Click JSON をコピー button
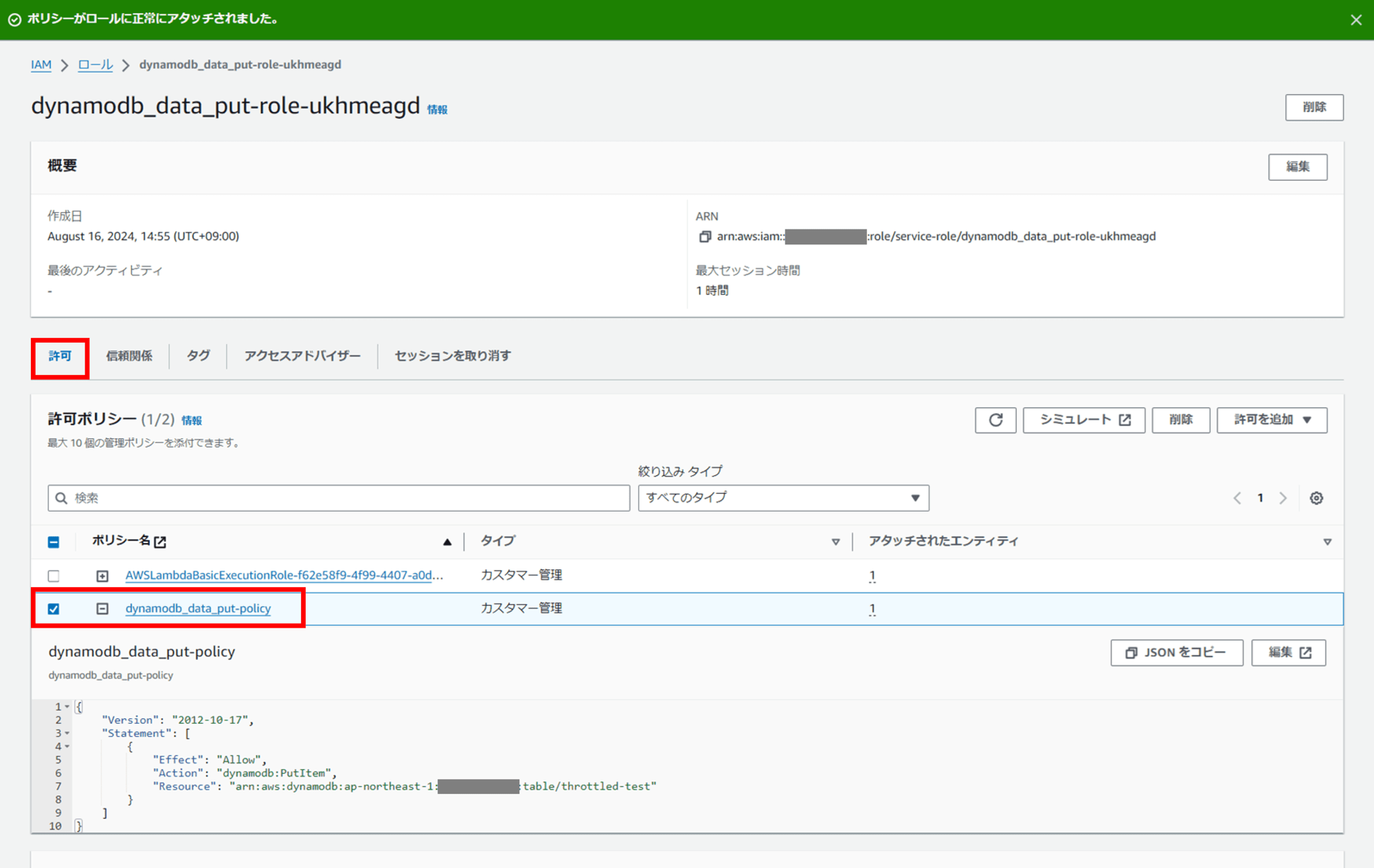The width and height of the screenshot is (1374, 868). [x=1176, y=652]
